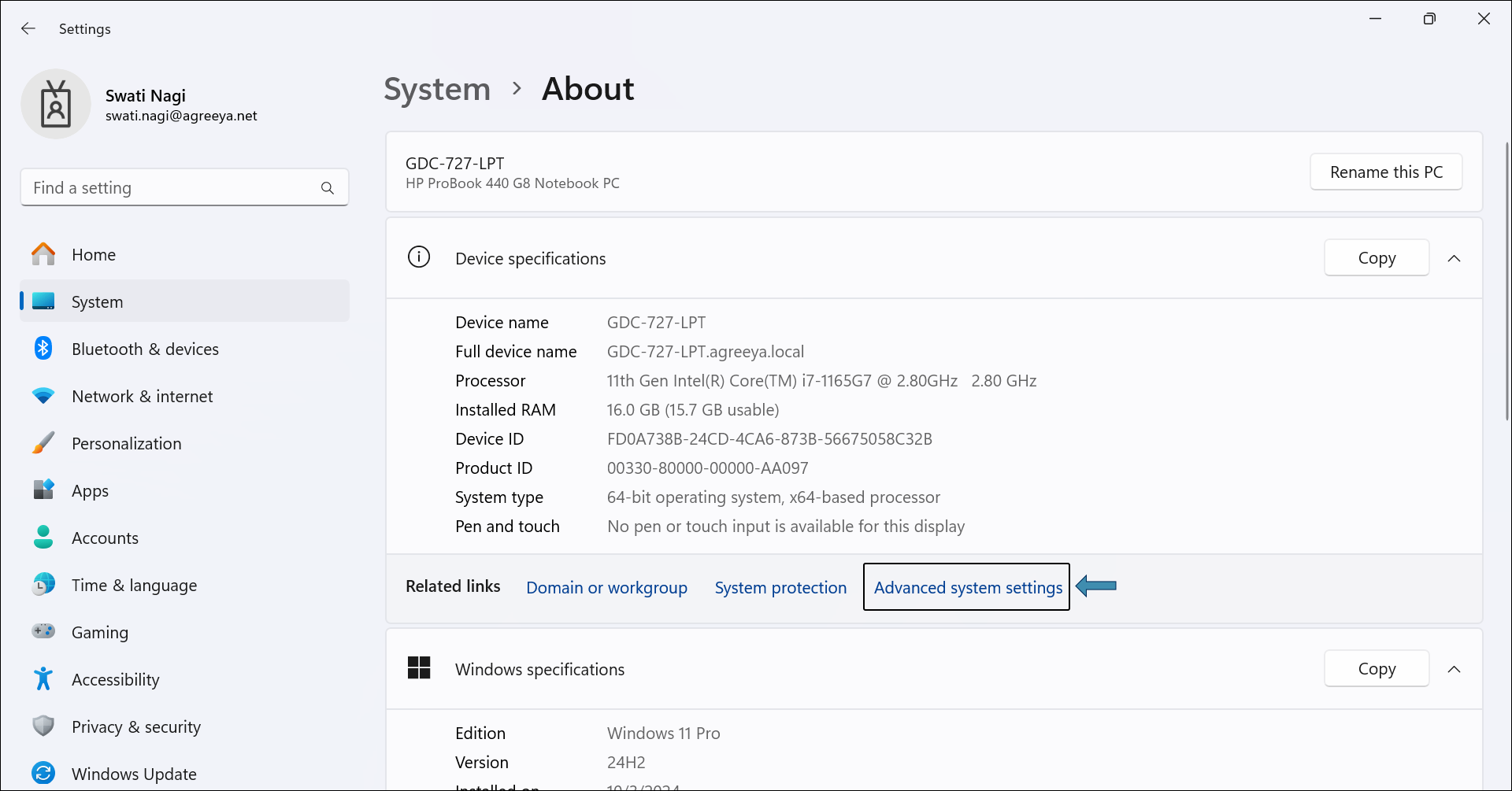This screenshot has height=791, width=1512.
Task: Focus the Find a setting search box
Action: 184,187
